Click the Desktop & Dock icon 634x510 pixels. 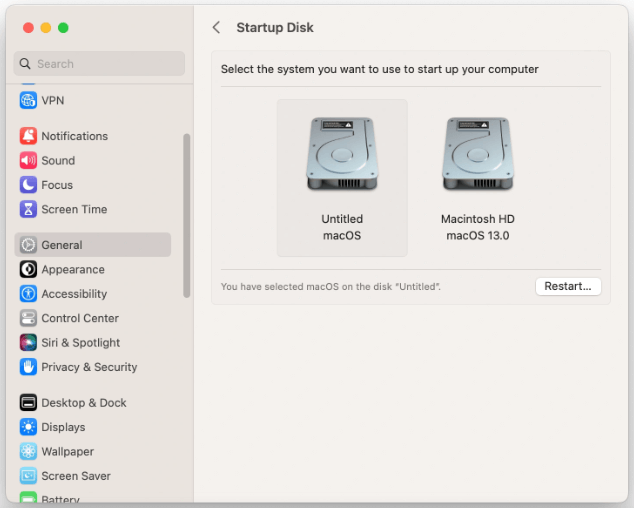click(28, 403)
